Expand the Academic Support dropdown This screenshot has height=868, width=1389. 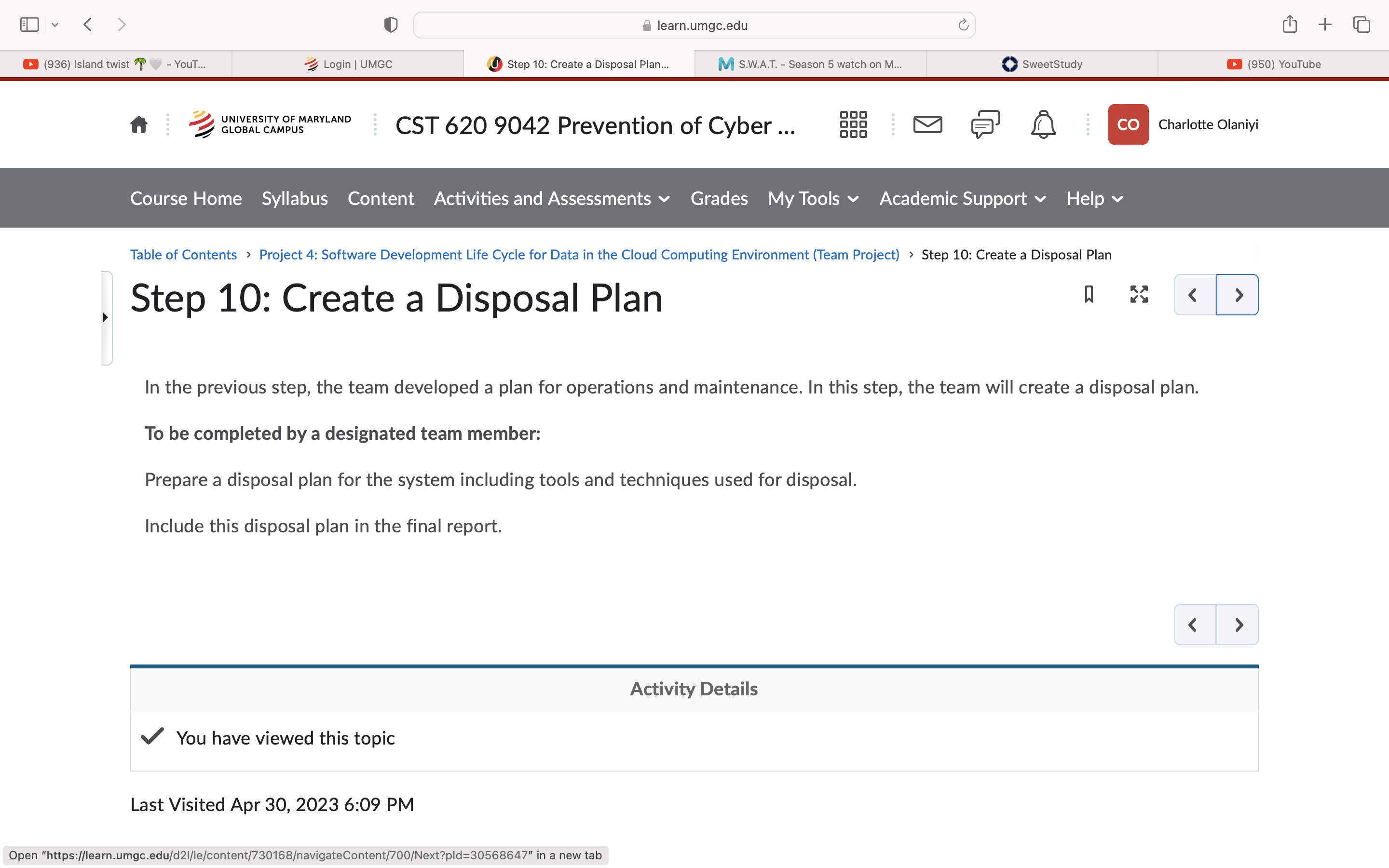963,199
